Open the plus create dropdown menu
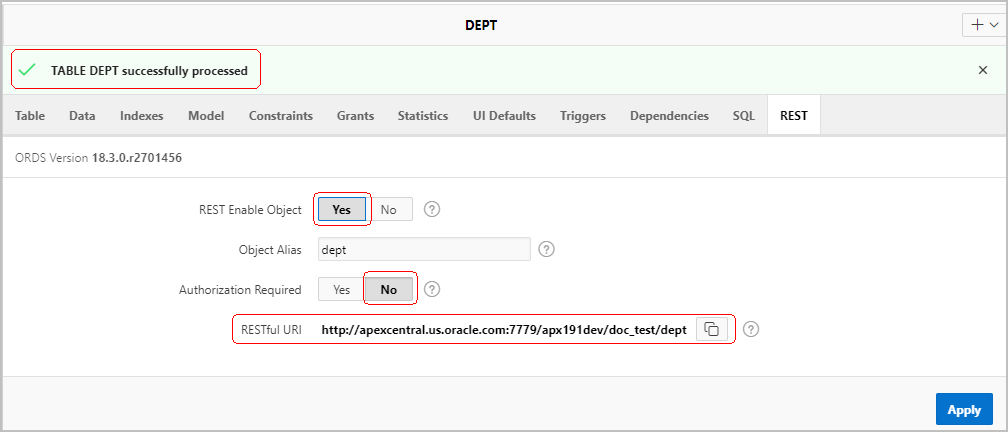 (984, 25)
